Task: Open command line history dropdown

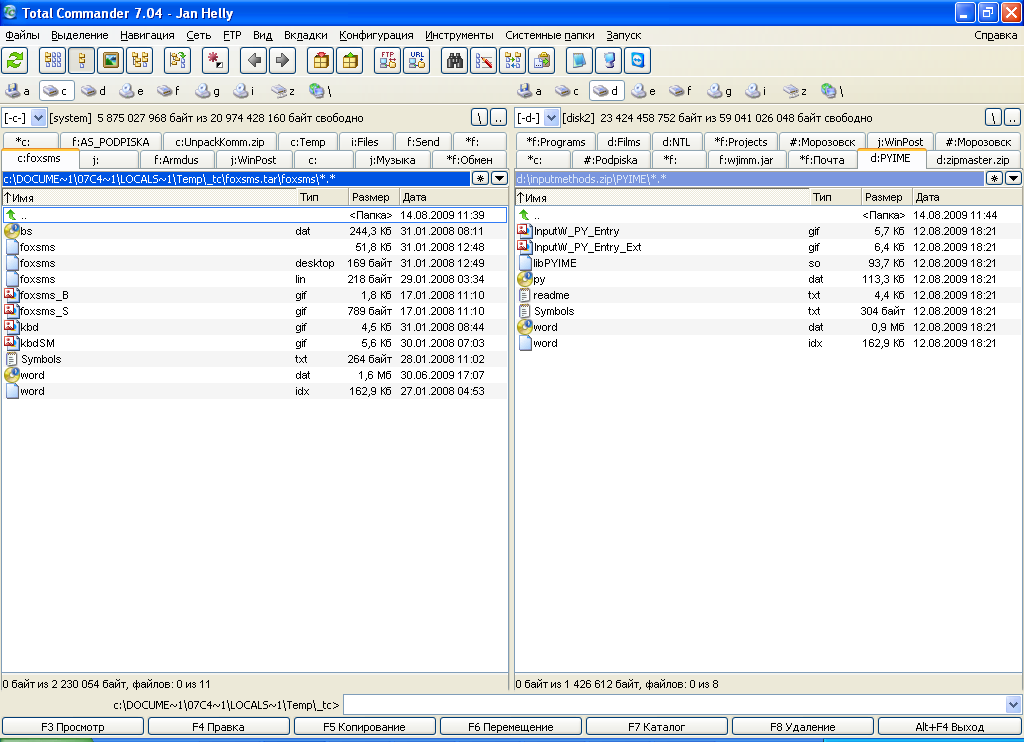Action: (x=1014, y=705)
